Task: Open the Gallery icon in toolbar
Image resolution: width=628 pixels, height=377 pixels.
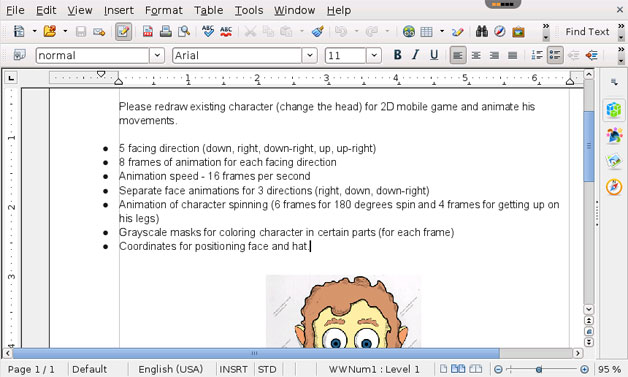Action: click(518, 32)
